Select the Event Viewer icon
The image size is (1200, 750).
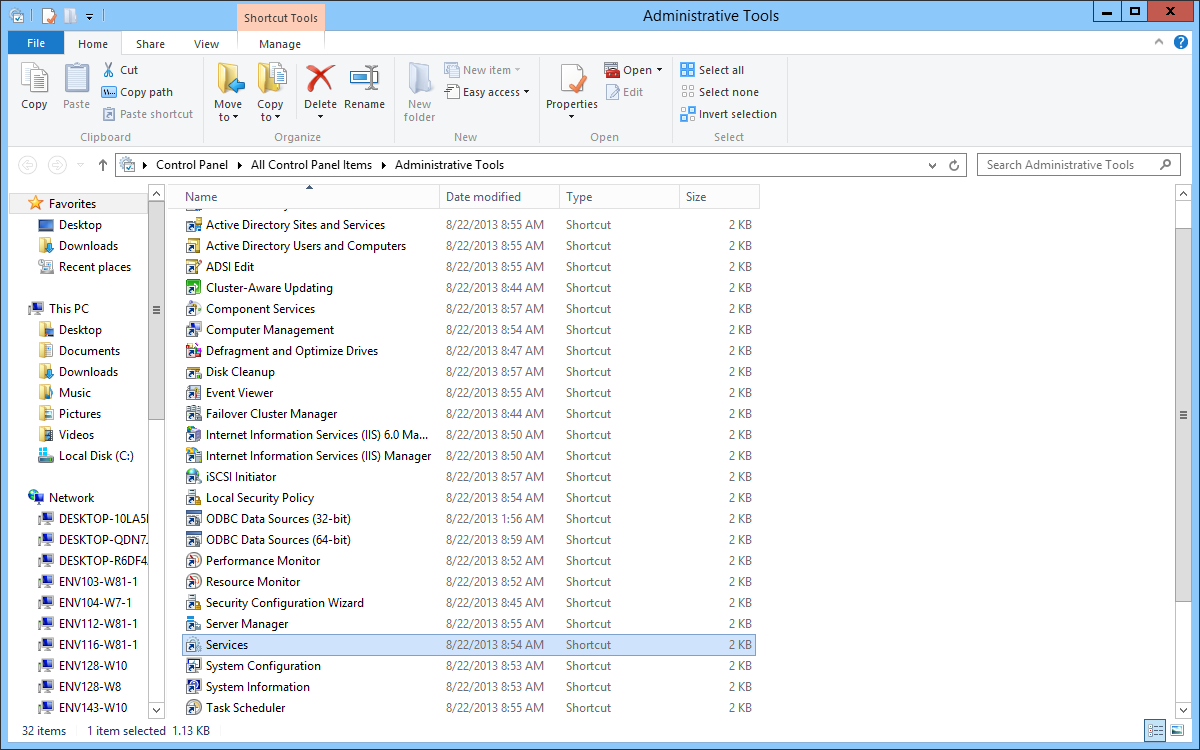194,393
